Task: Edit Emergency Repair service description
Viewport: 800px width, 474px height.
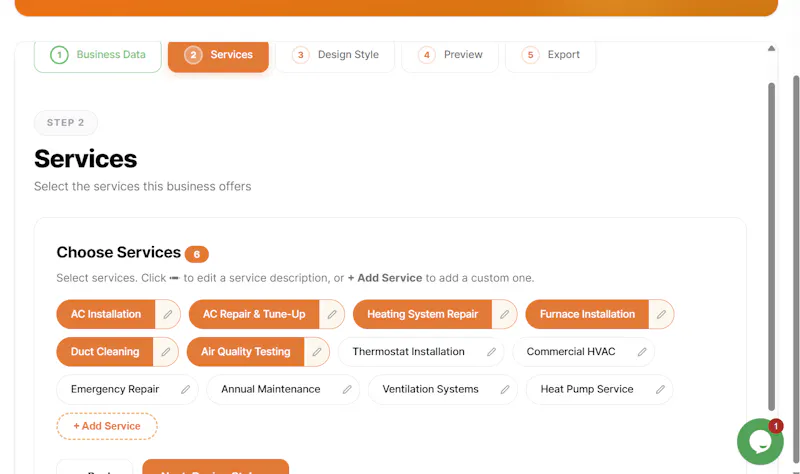Action: tap(185, 389)
